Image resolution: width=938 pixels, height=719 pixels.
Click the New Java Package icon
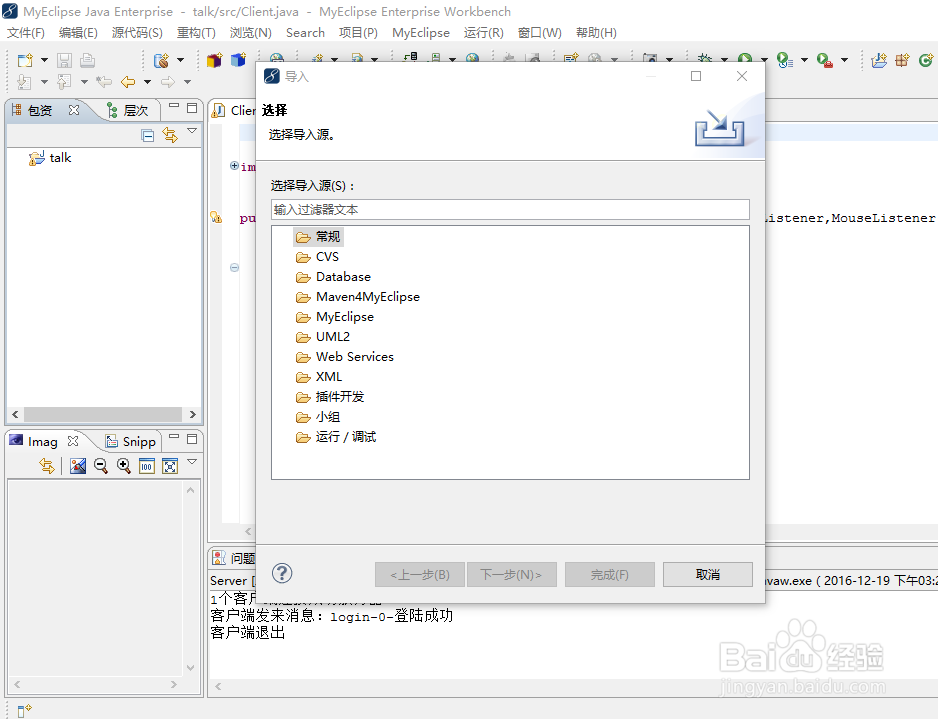902,60
